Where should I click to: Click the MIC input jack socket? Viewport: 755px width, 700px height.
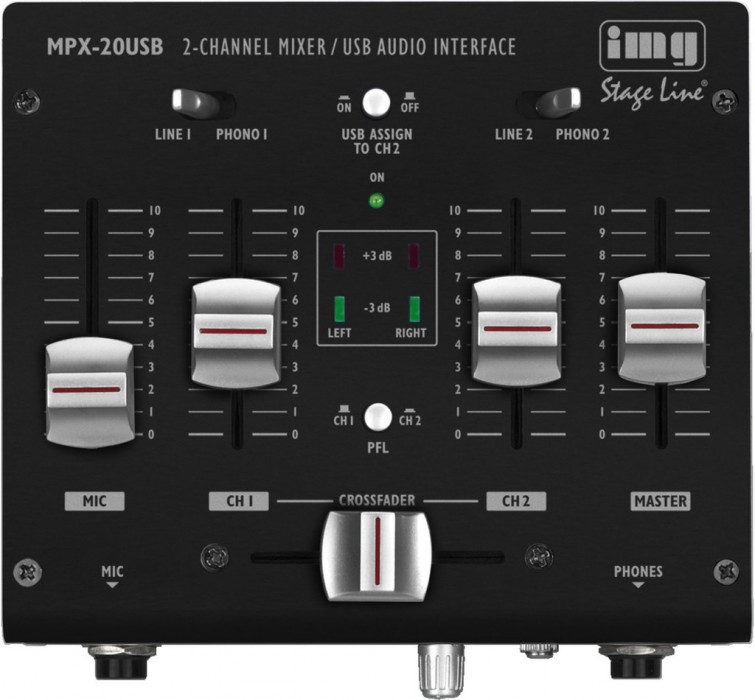120,662
